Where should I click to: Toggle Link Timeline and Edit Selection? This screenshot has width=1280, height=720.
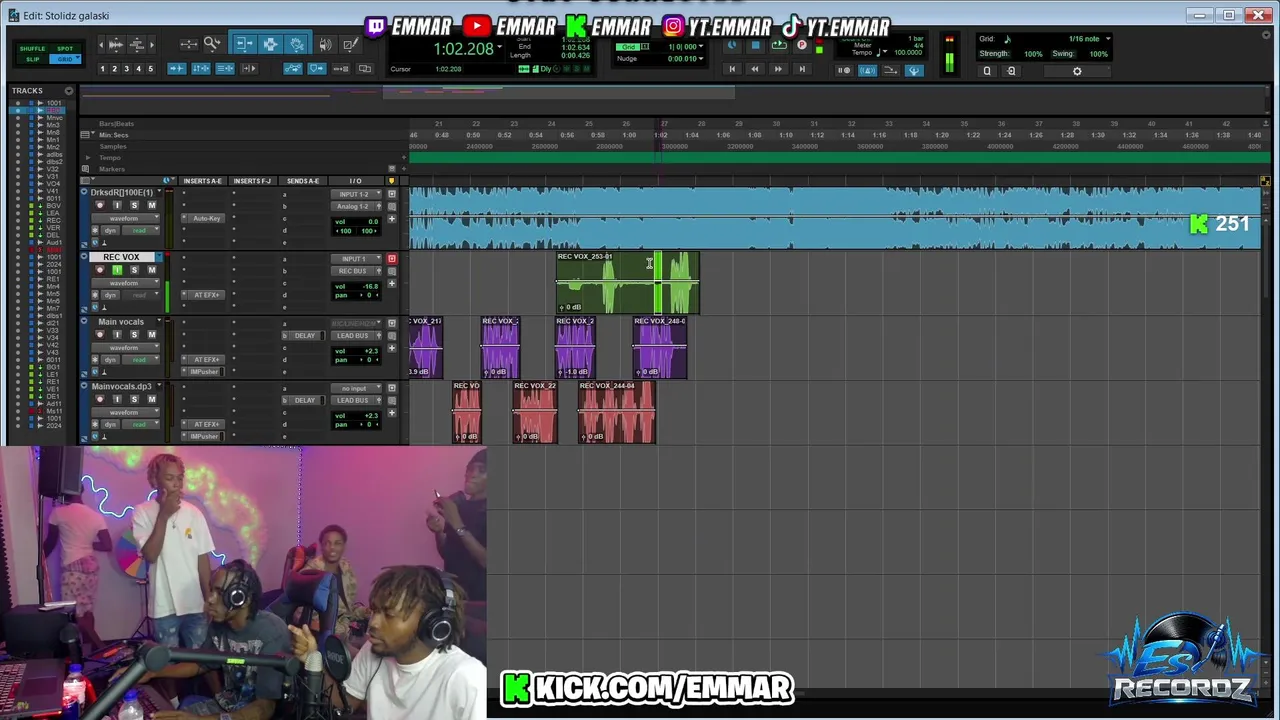(x=201, y=68)
